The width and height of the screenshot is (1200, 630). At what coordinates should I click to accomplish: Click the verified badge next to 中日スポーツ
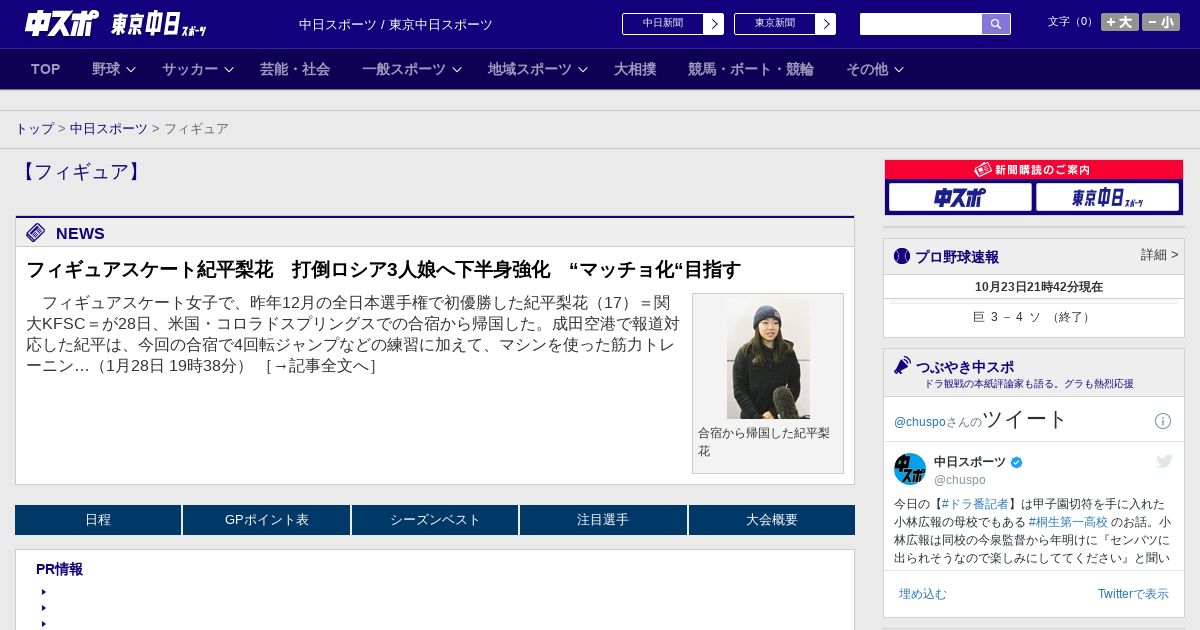pos(1017,462)
